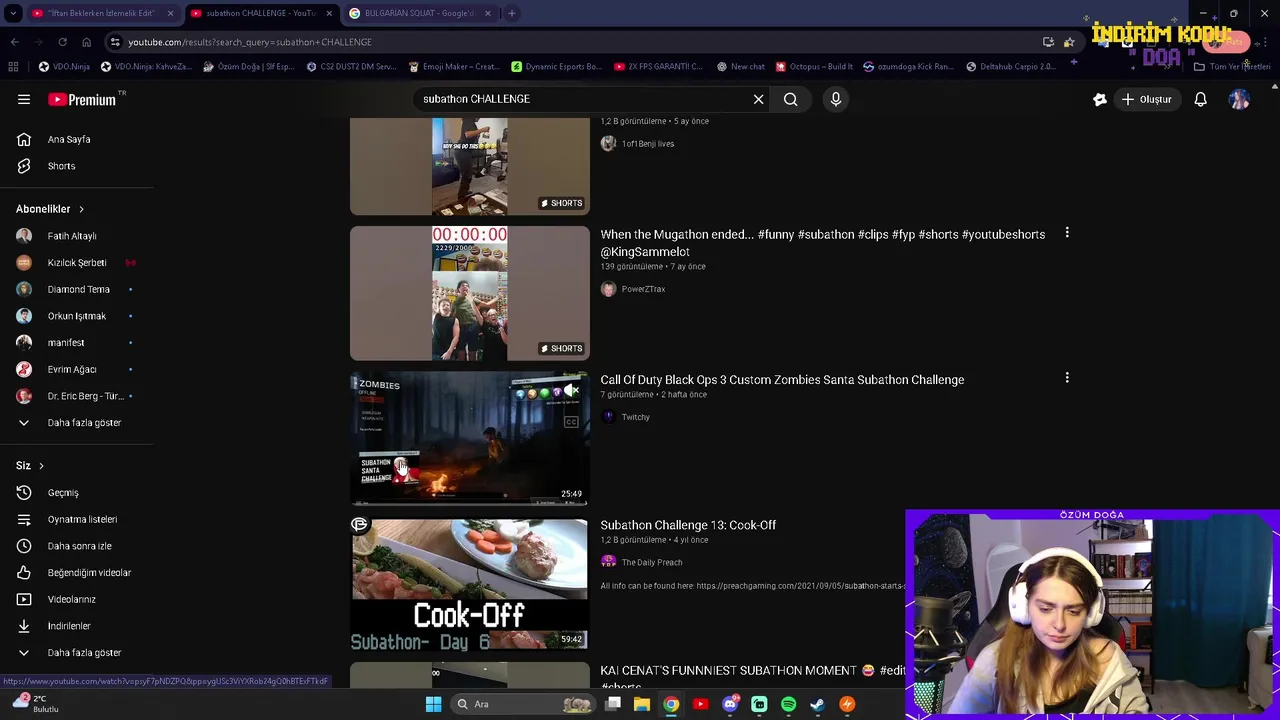The height and width of the screenshot is (720, 1280).
Task: Expand the Abonelikler section chevron
Action: click(81, 209)
